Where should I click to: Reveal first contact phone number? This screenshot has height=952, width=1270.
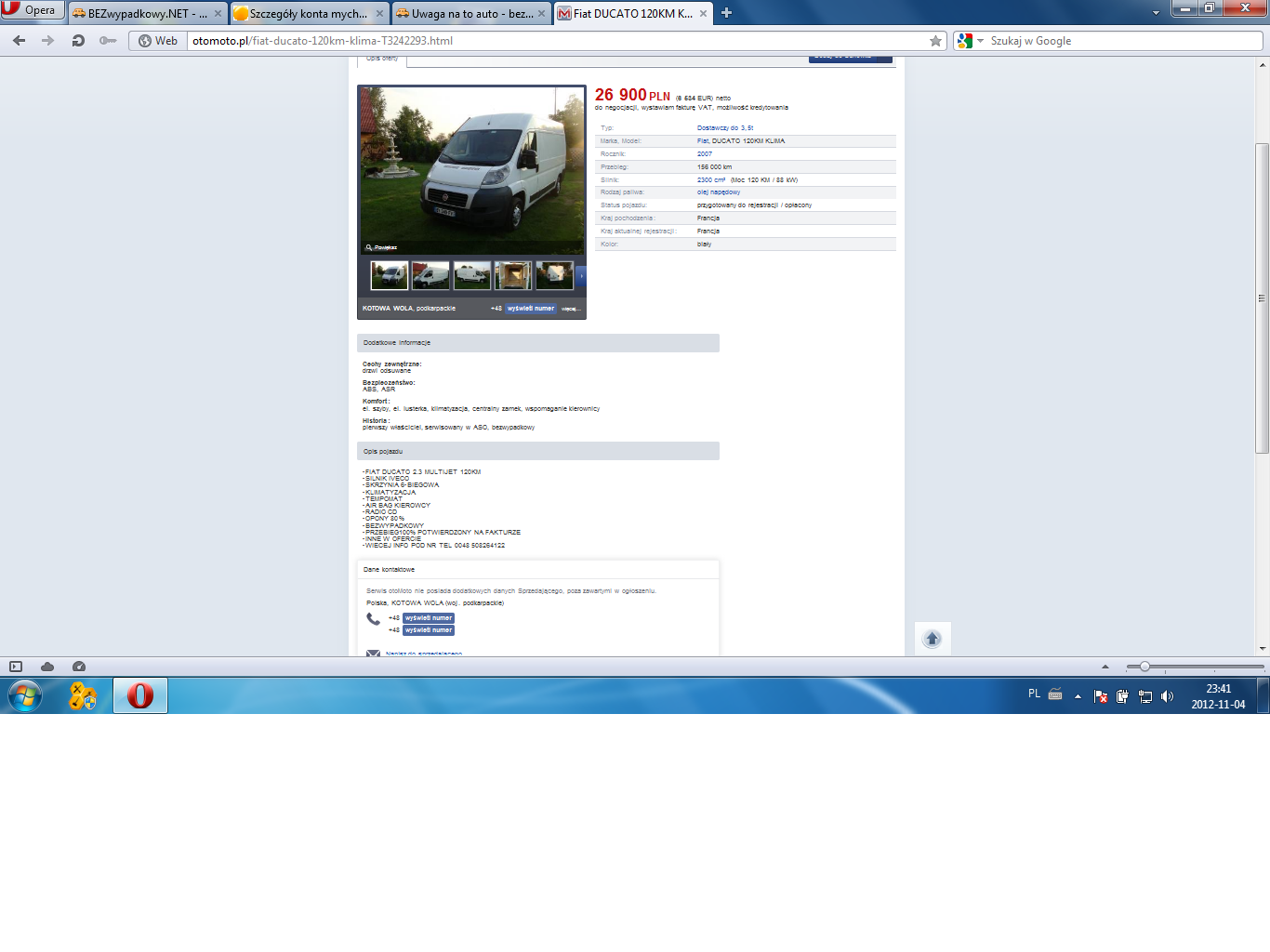click(x=429, y=617)
